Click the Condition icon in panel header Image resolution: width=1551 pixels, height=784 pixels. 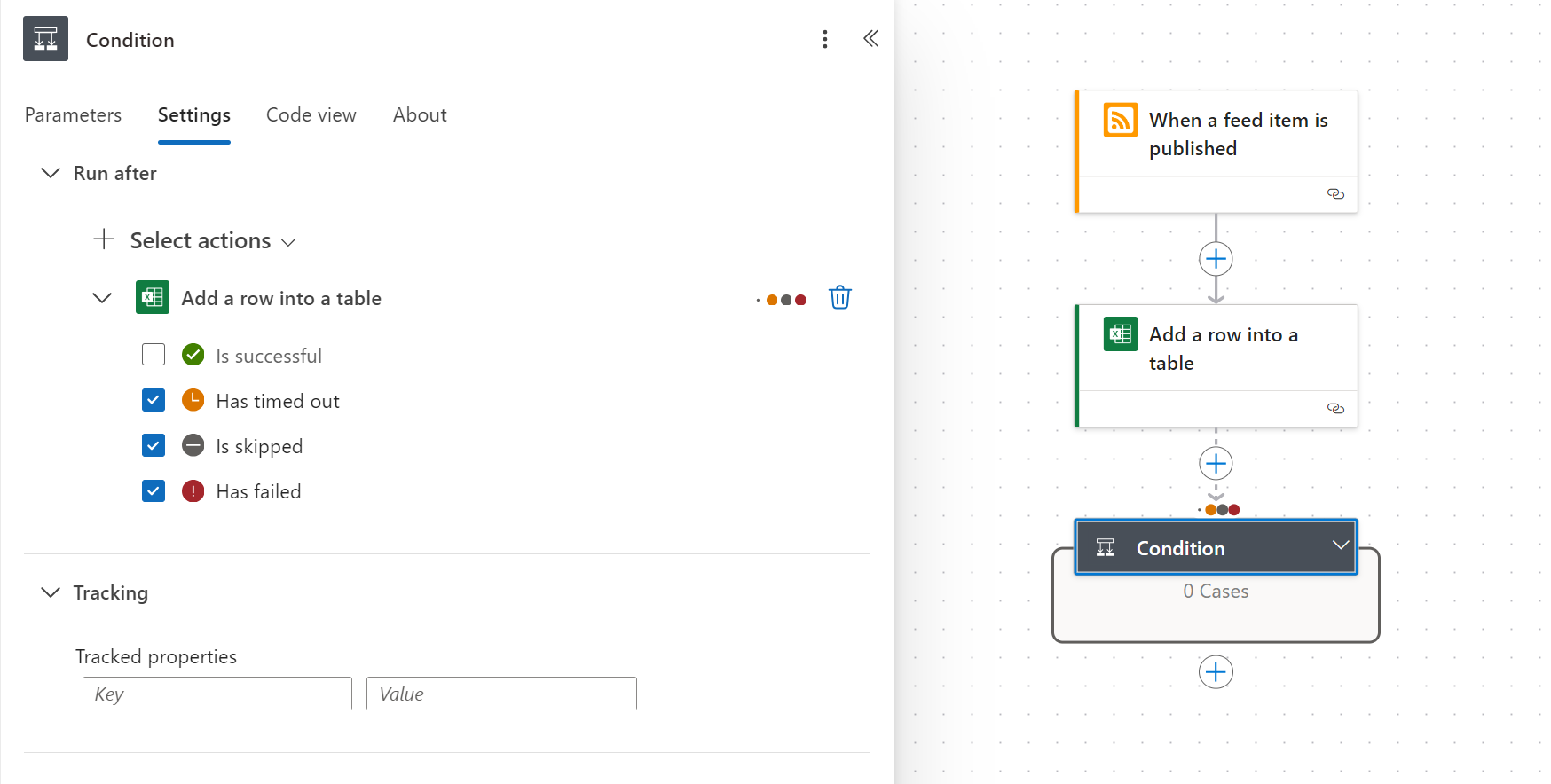point(45,39)
